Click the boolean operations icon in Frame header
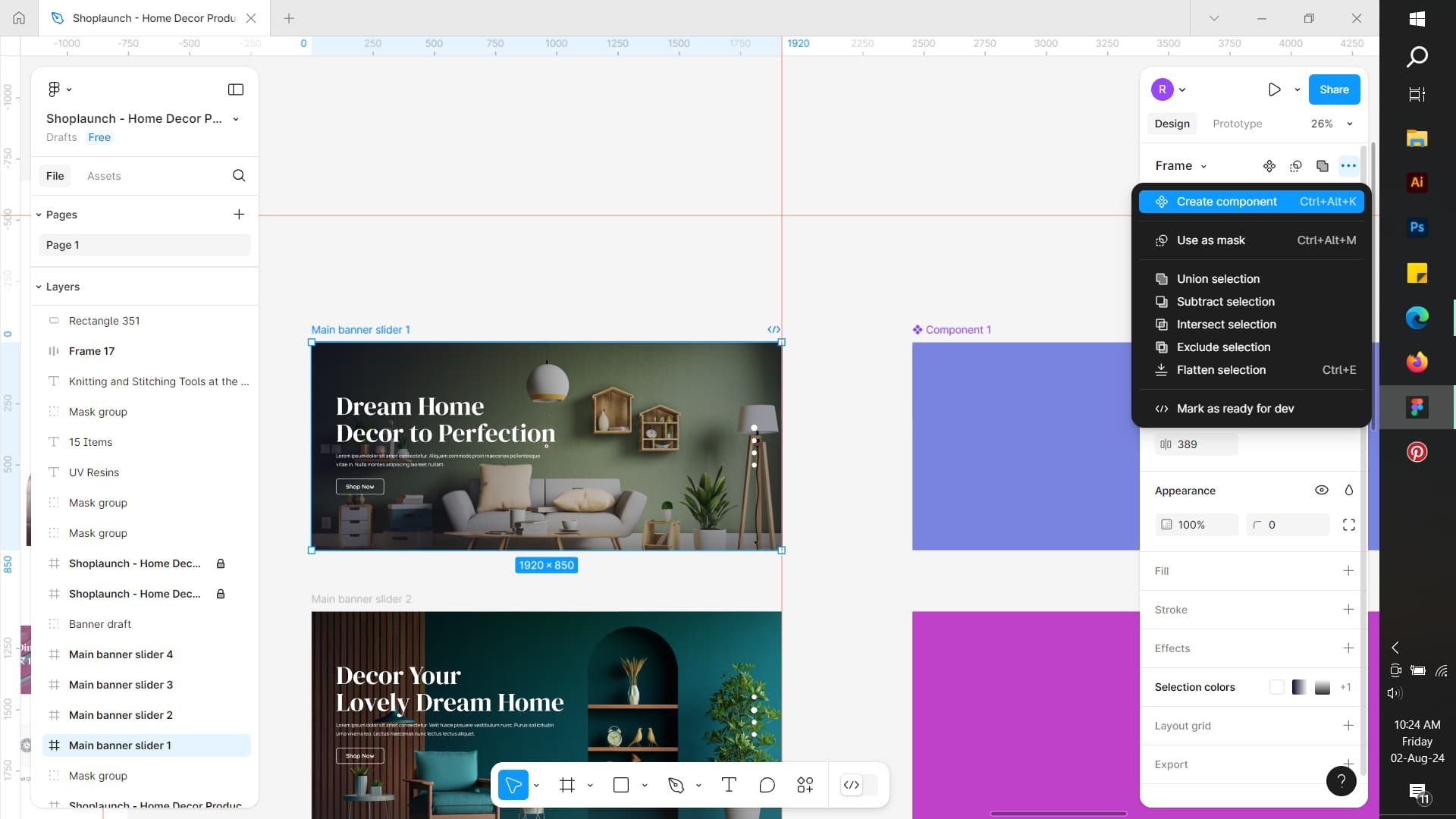This screenshot has width=1456, height=819. click(x=1323, y=166)
